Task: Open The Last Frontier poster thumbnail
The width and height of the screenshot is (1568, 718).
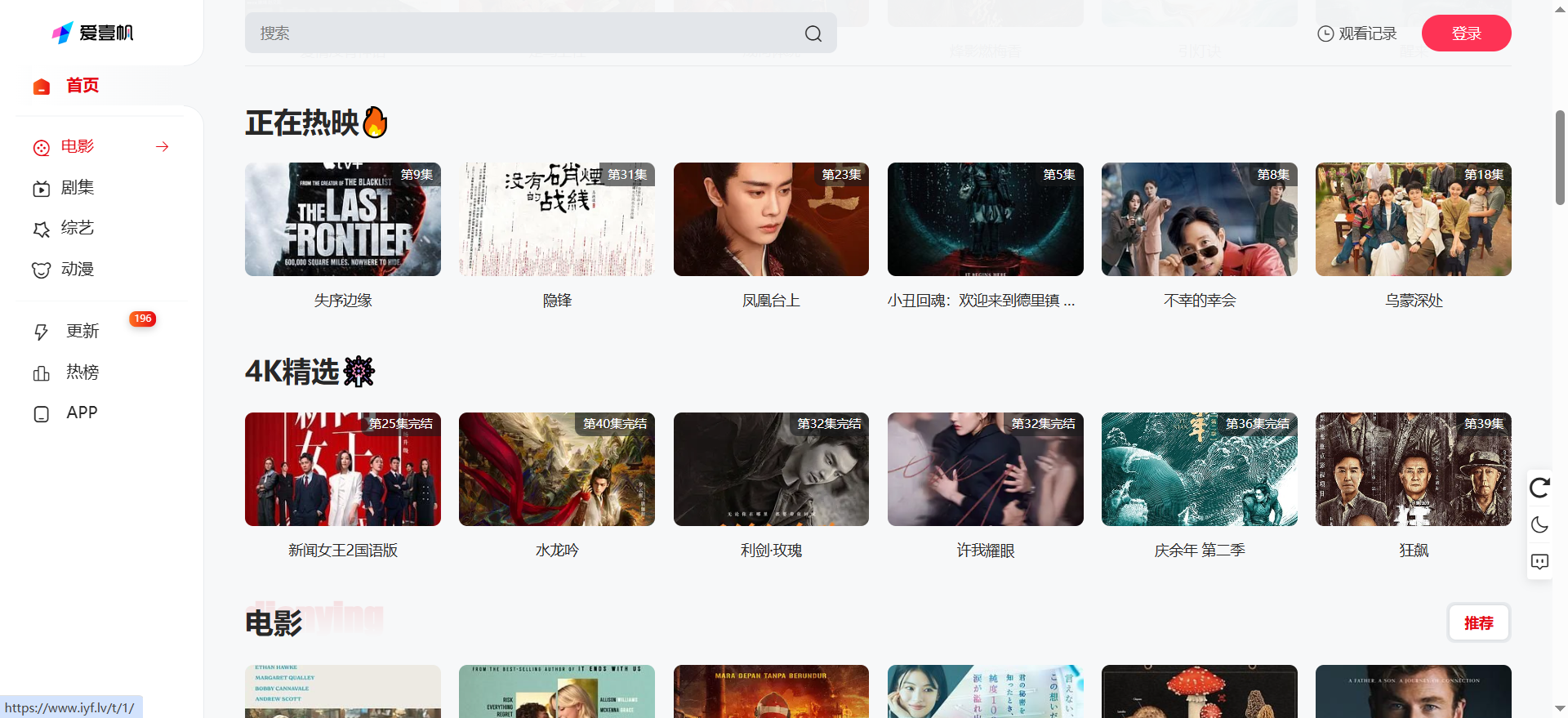Action: 343,219
